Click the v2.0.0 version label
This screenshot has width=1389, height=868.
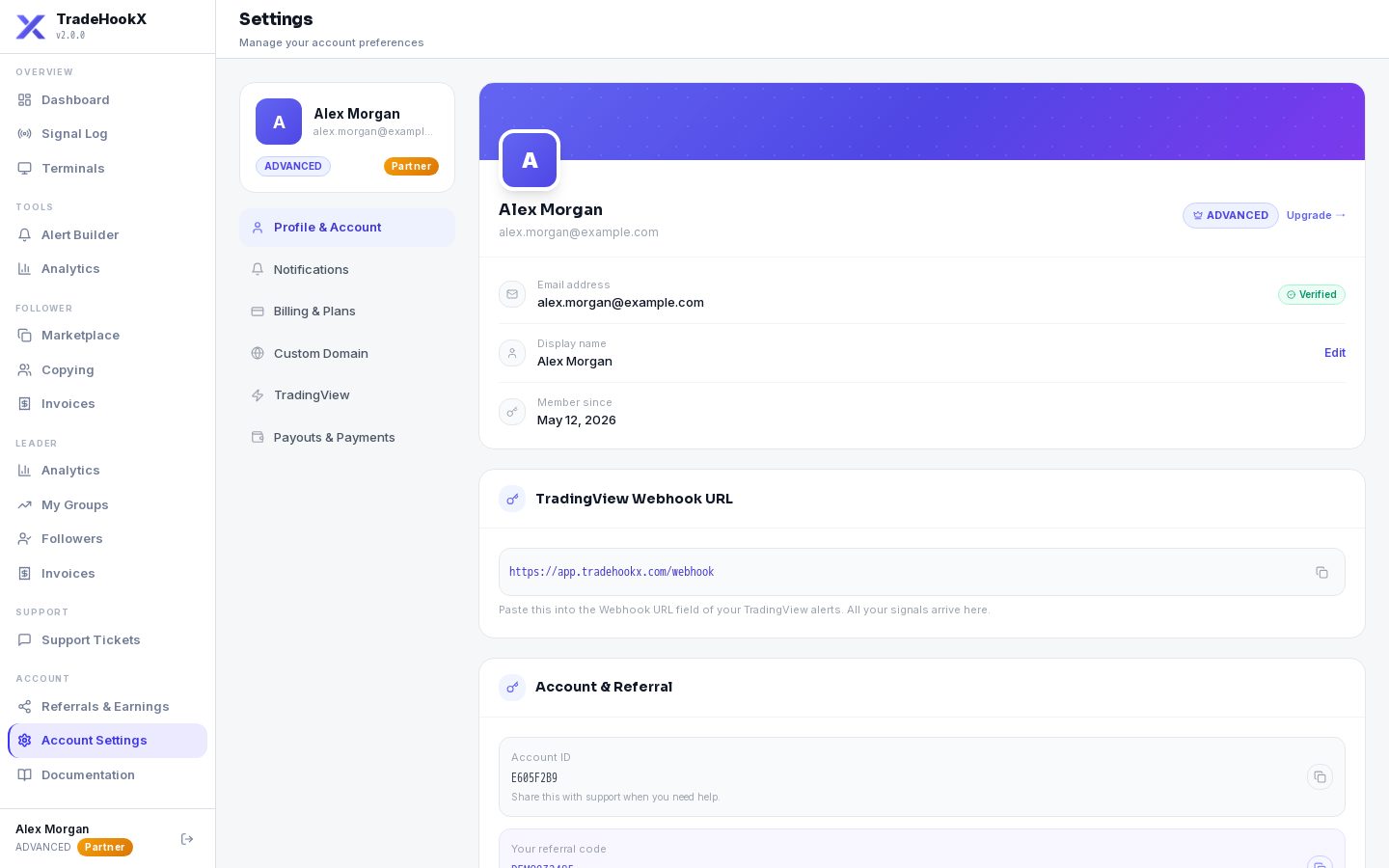pos(70,36)
